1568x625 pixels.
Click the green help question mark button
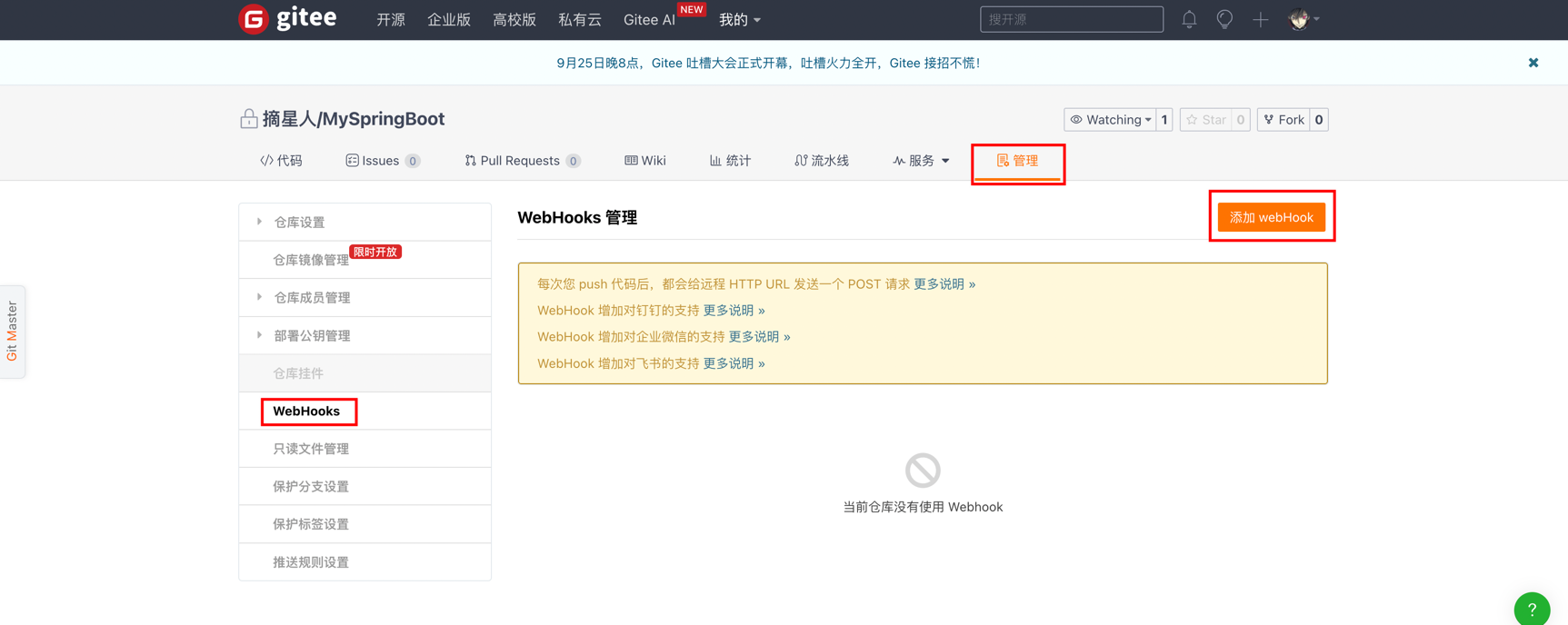(x=1532, y=609)
